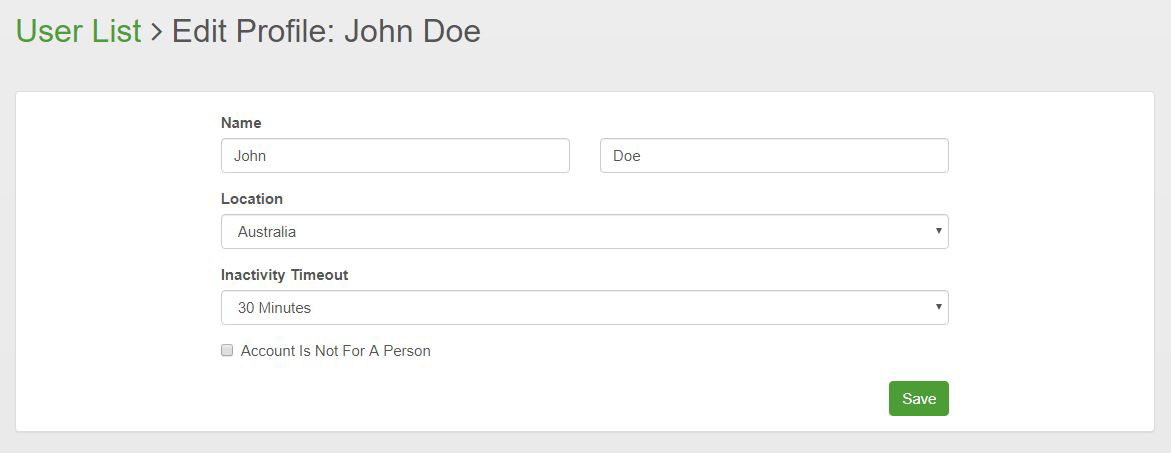Click the arrow on the 30 Minutes dropdown
The height and width of the screenshot is (453, 1171).
[938, 307]
